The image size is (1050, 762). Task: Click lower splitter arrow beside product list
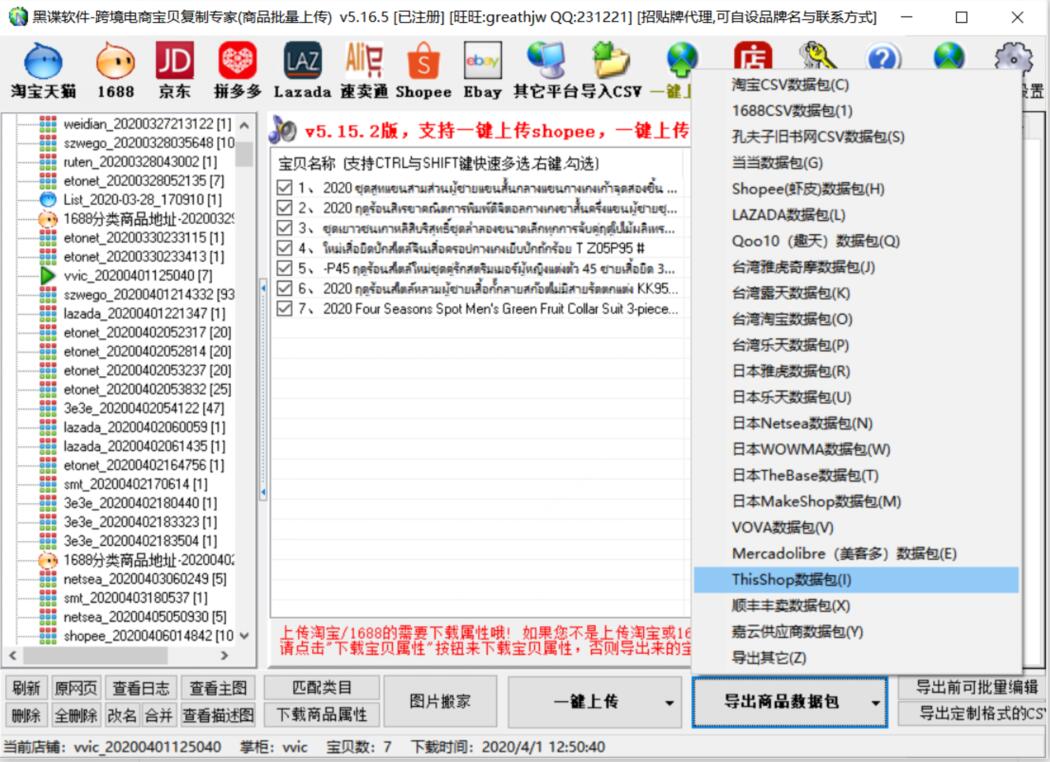263,492
